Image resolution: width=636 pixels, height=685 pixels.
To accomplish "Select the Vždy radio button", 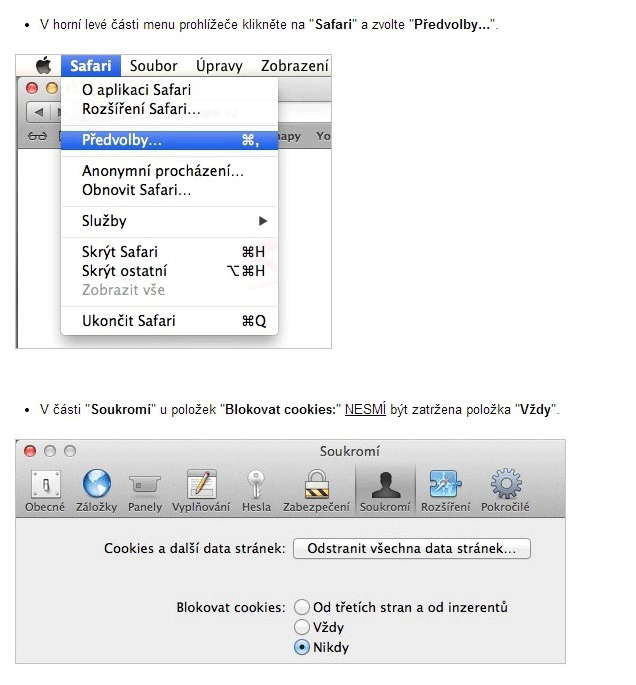I will point(301,627).
